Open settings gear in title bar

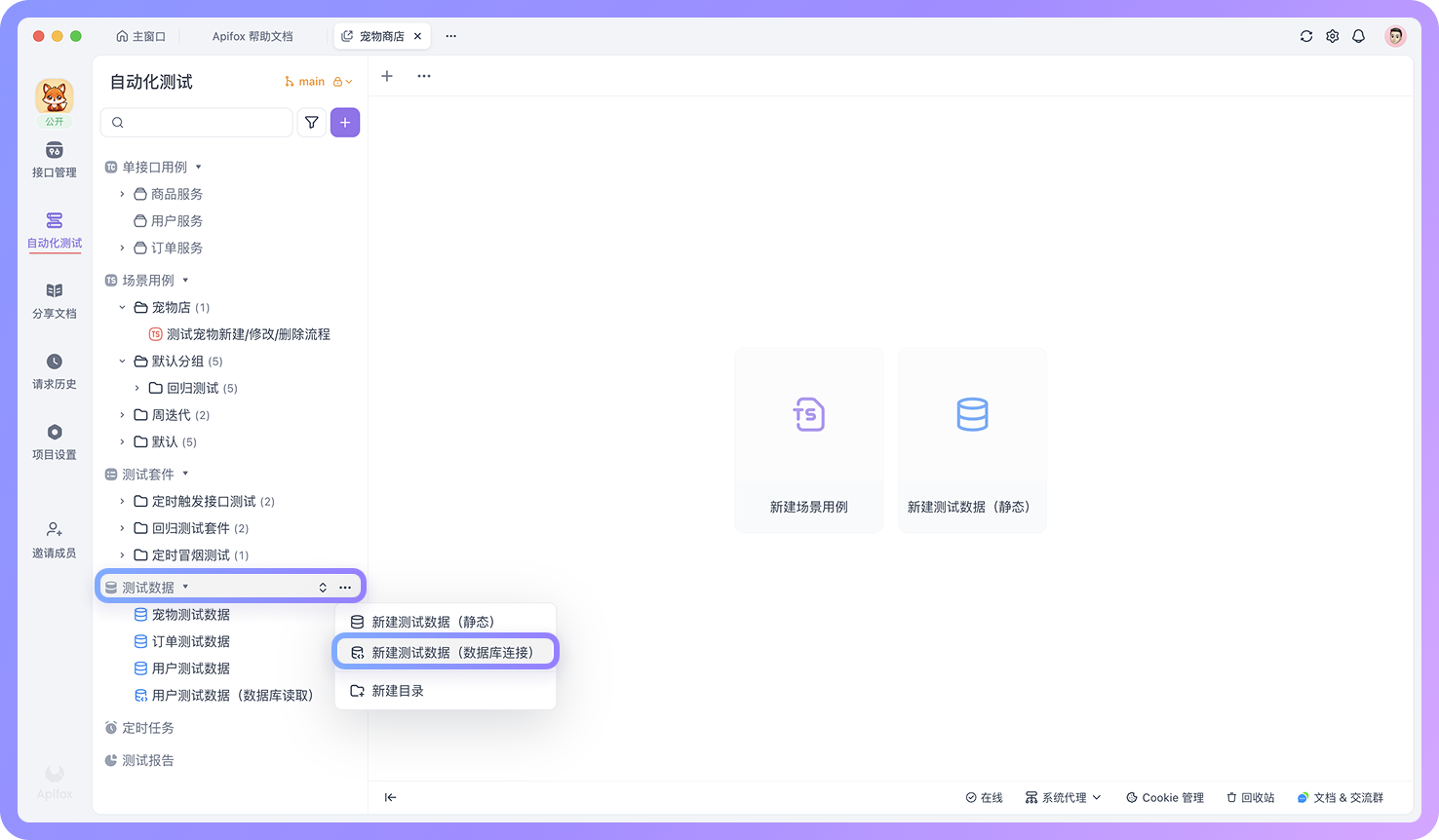(1333, 36)
